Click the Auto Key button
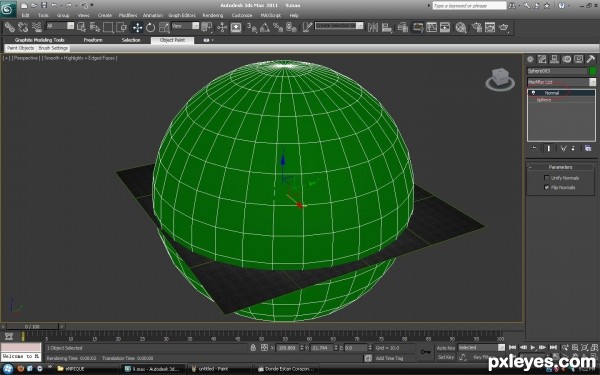This screenshot has width=600, height=375. point(446,348)
